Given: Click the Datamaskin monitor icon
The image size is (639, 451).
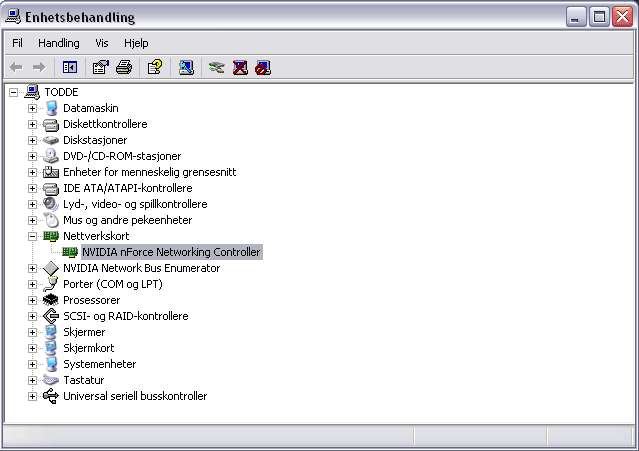Looking at the screenshot, I should [51, 108].
